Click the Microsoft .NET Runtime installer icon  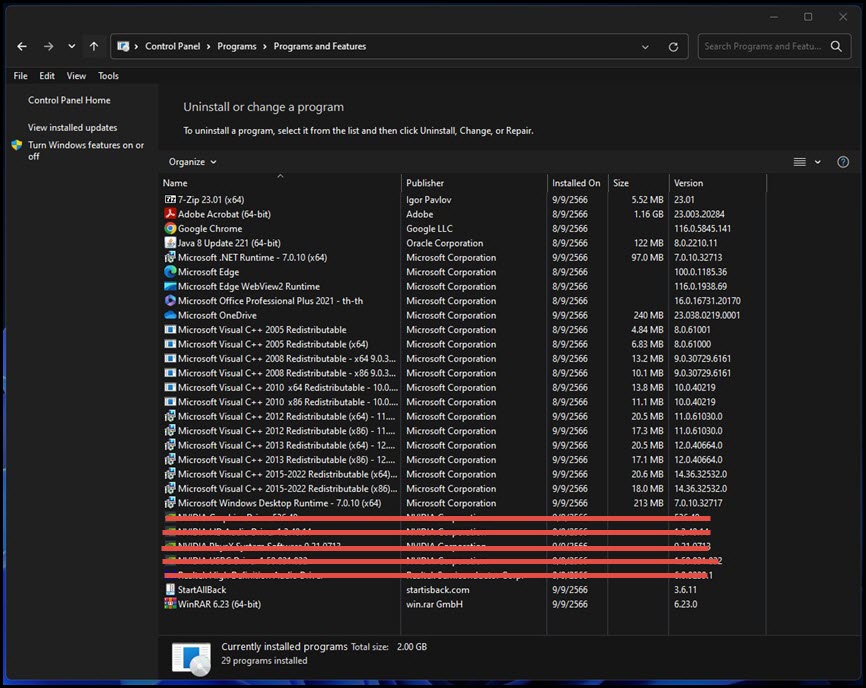click(x=170, y=257)
